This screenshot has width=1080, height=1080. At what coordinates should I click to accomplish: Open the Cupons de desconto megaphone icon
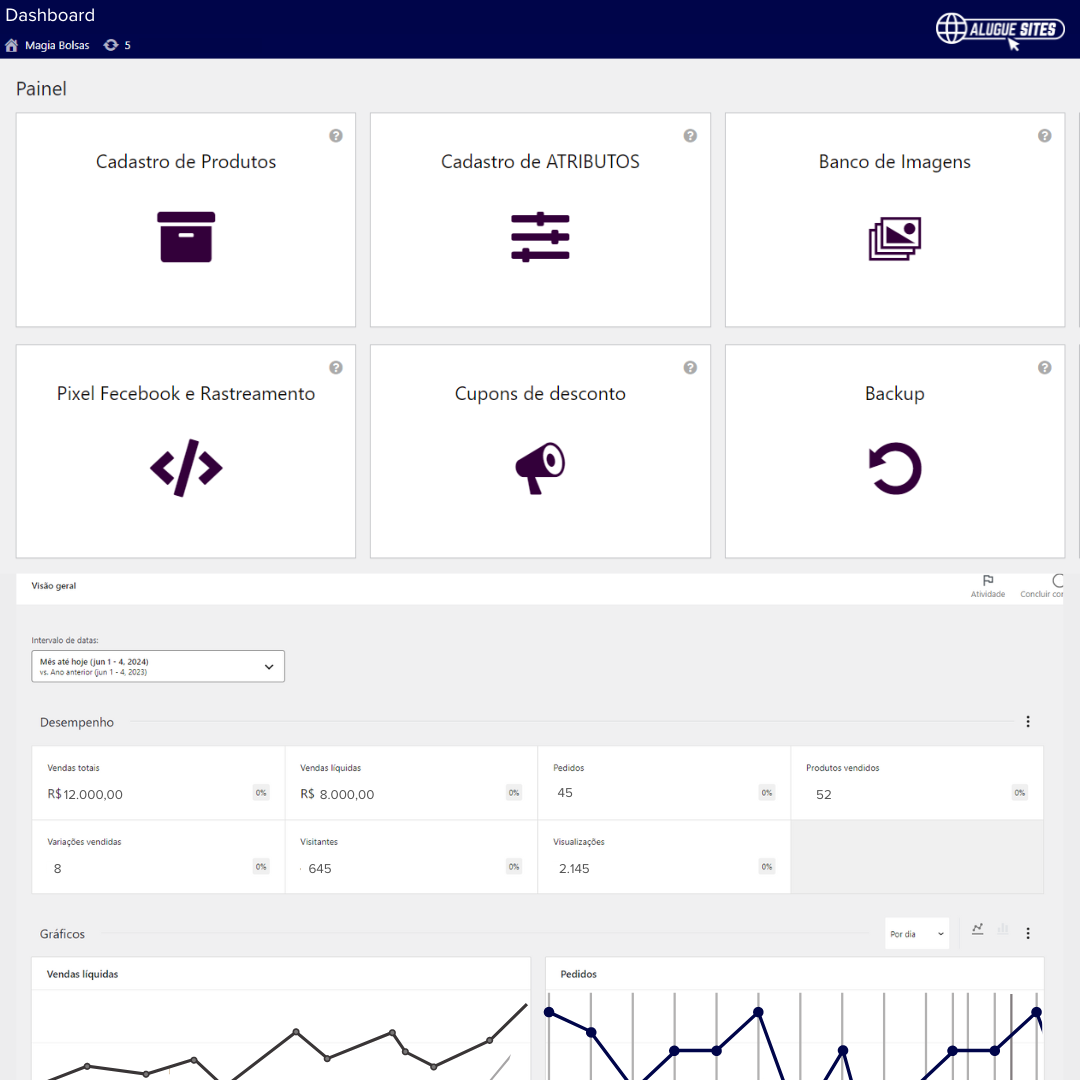point(540,468)
